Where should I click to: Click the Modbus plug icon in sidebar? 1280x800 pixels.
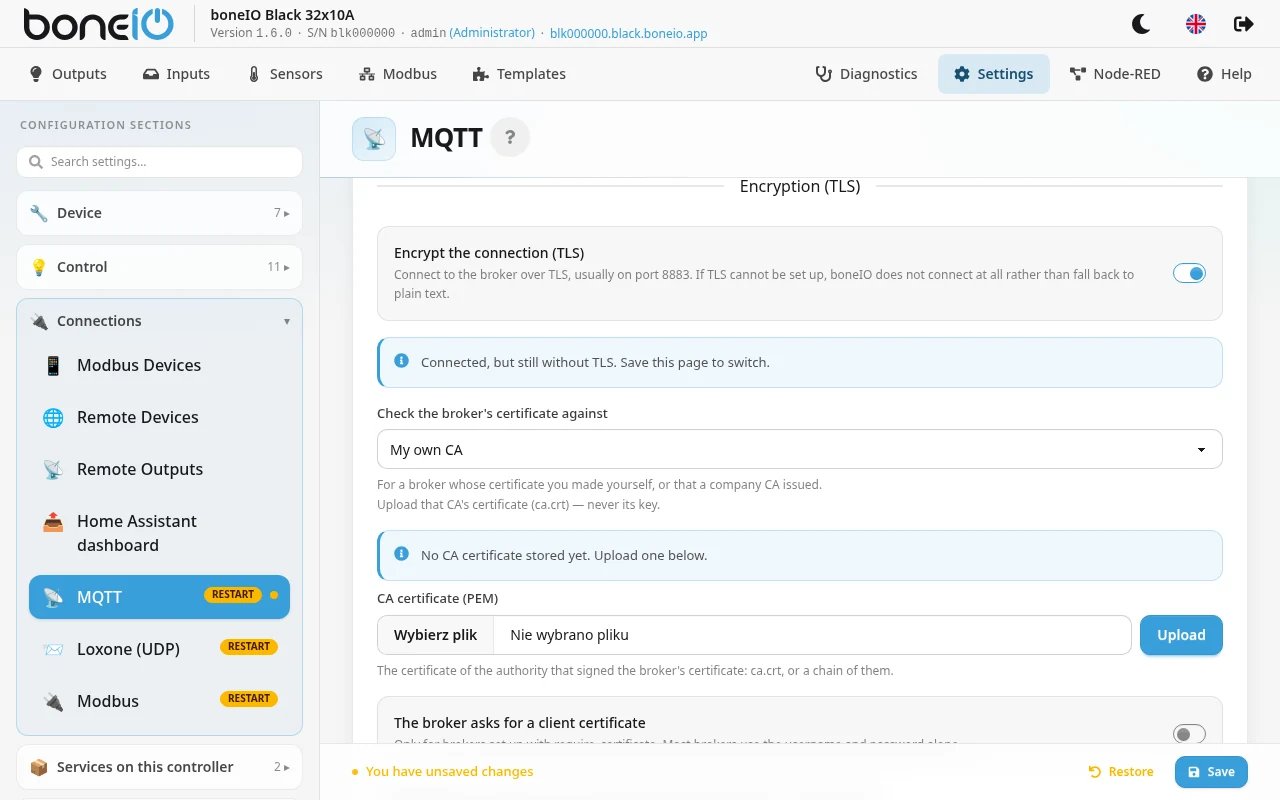tap(53, 701)
